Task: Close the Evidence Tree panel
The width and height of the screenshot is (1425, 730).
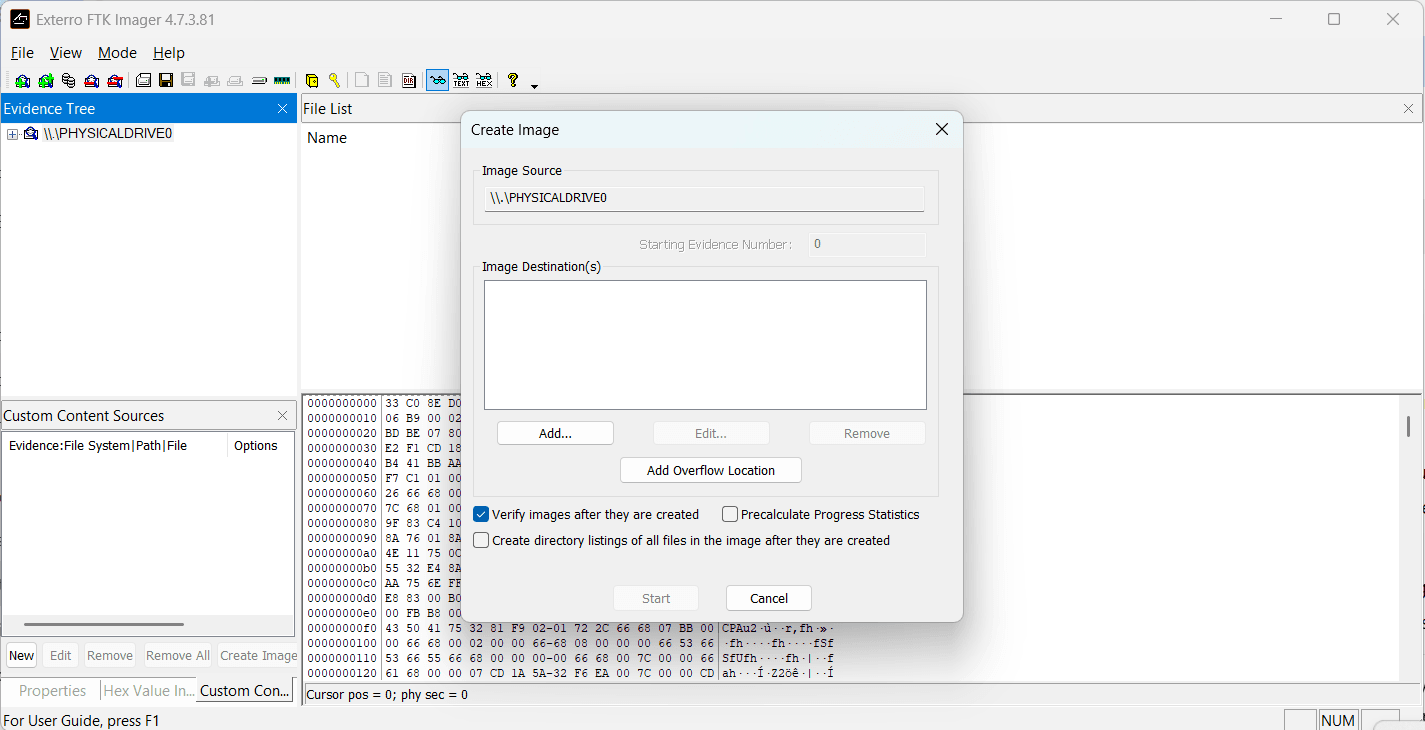Action: pos(282,109)
